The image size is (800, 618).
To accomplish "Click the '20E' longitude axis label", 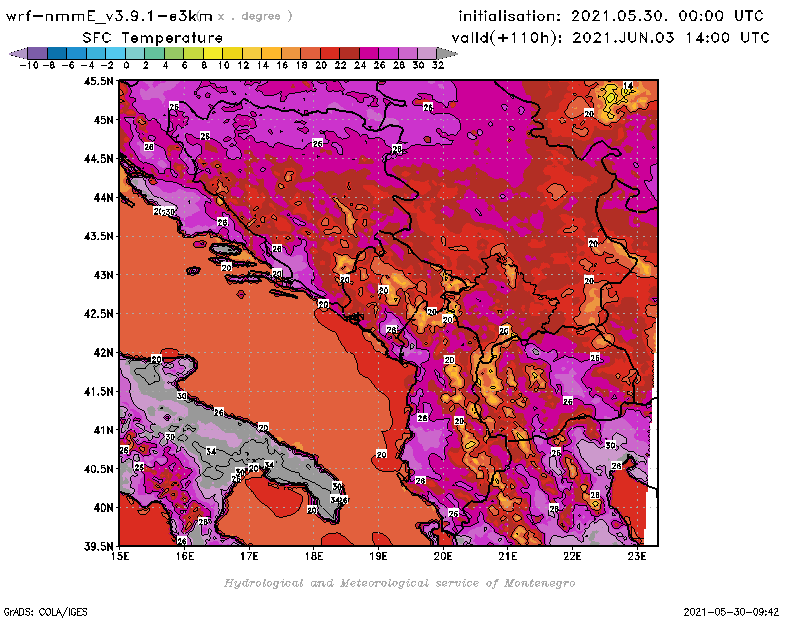I will [x=443, y=556].
